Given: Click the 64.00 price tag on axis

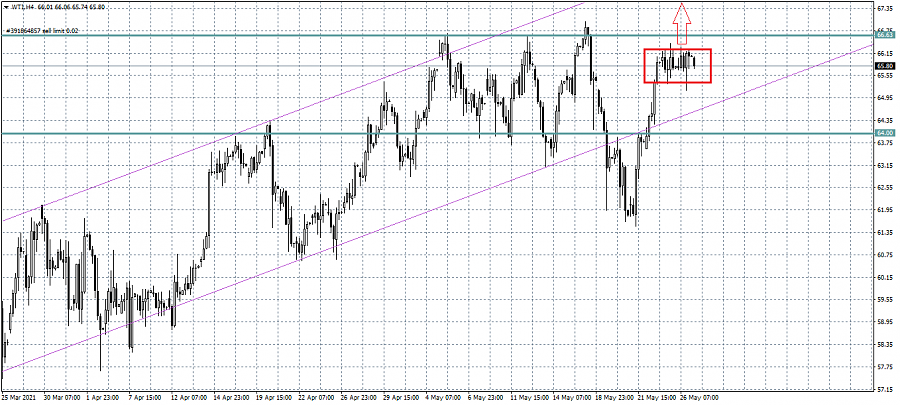Looking at the screenshot, I should coord(884,133).
